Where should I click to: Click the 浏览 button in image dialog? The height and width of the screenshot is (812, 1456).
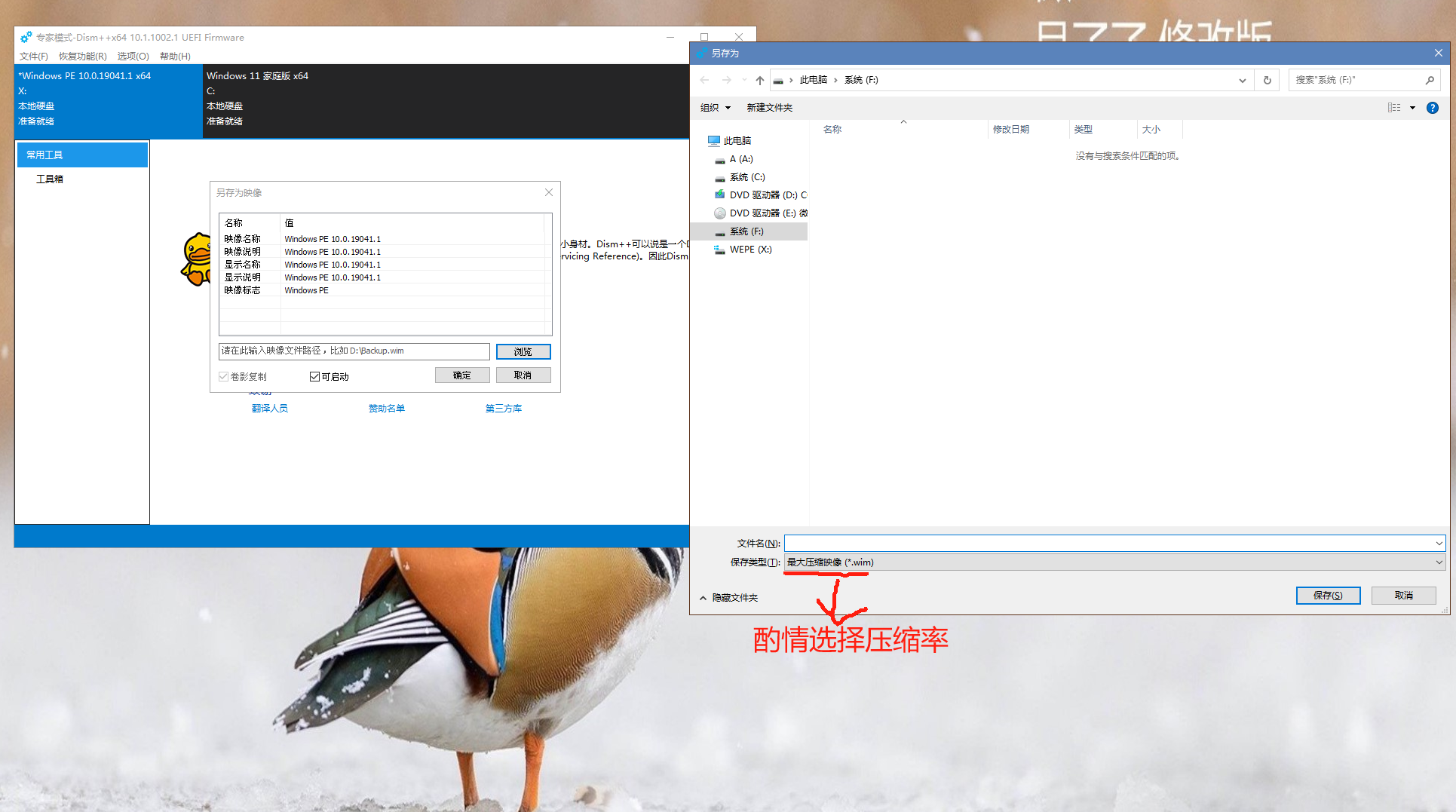[523, 351]
